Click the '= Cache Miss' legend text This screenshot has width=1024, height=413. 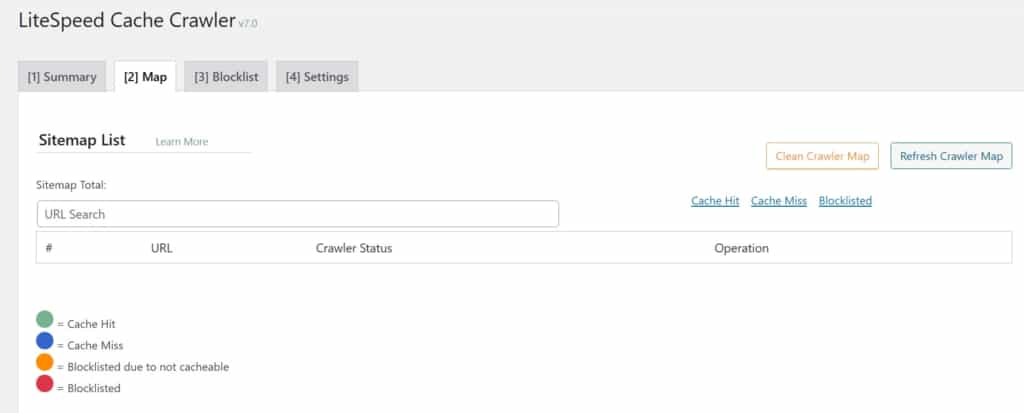tap(90, 346)
